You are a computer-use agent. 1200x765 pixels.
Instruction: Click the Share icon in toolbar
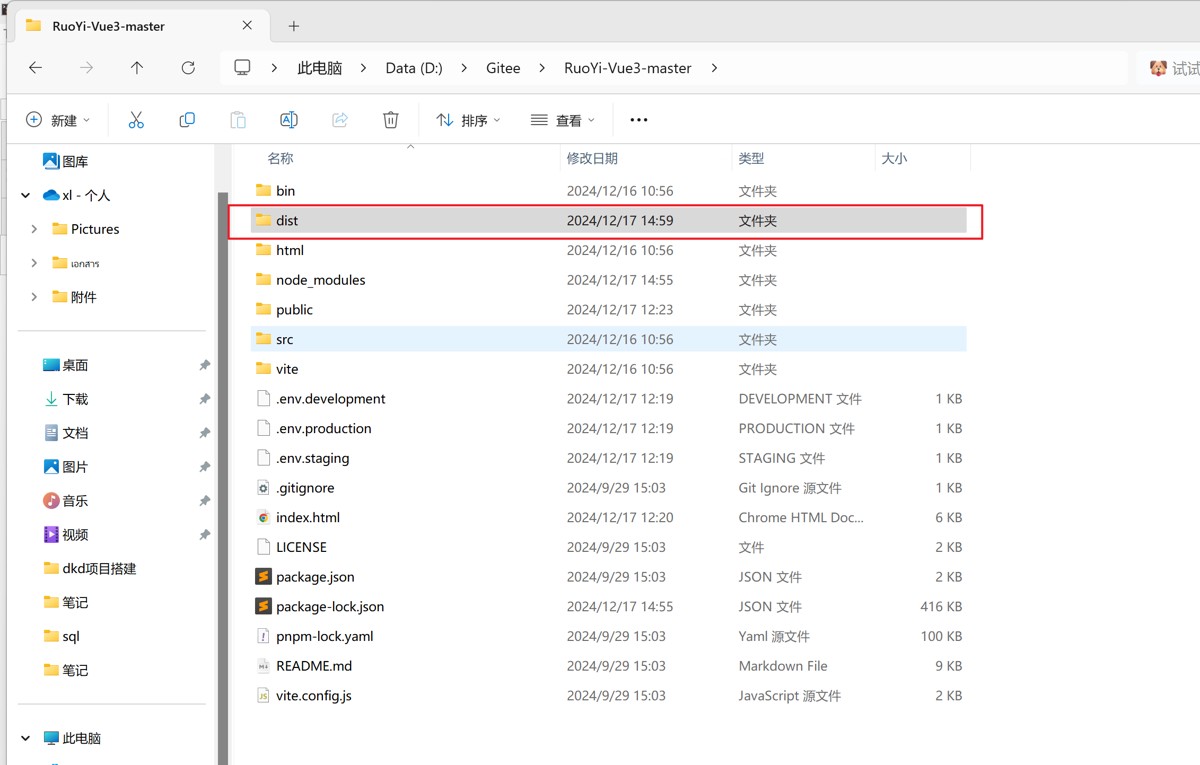tap(340, 120)
